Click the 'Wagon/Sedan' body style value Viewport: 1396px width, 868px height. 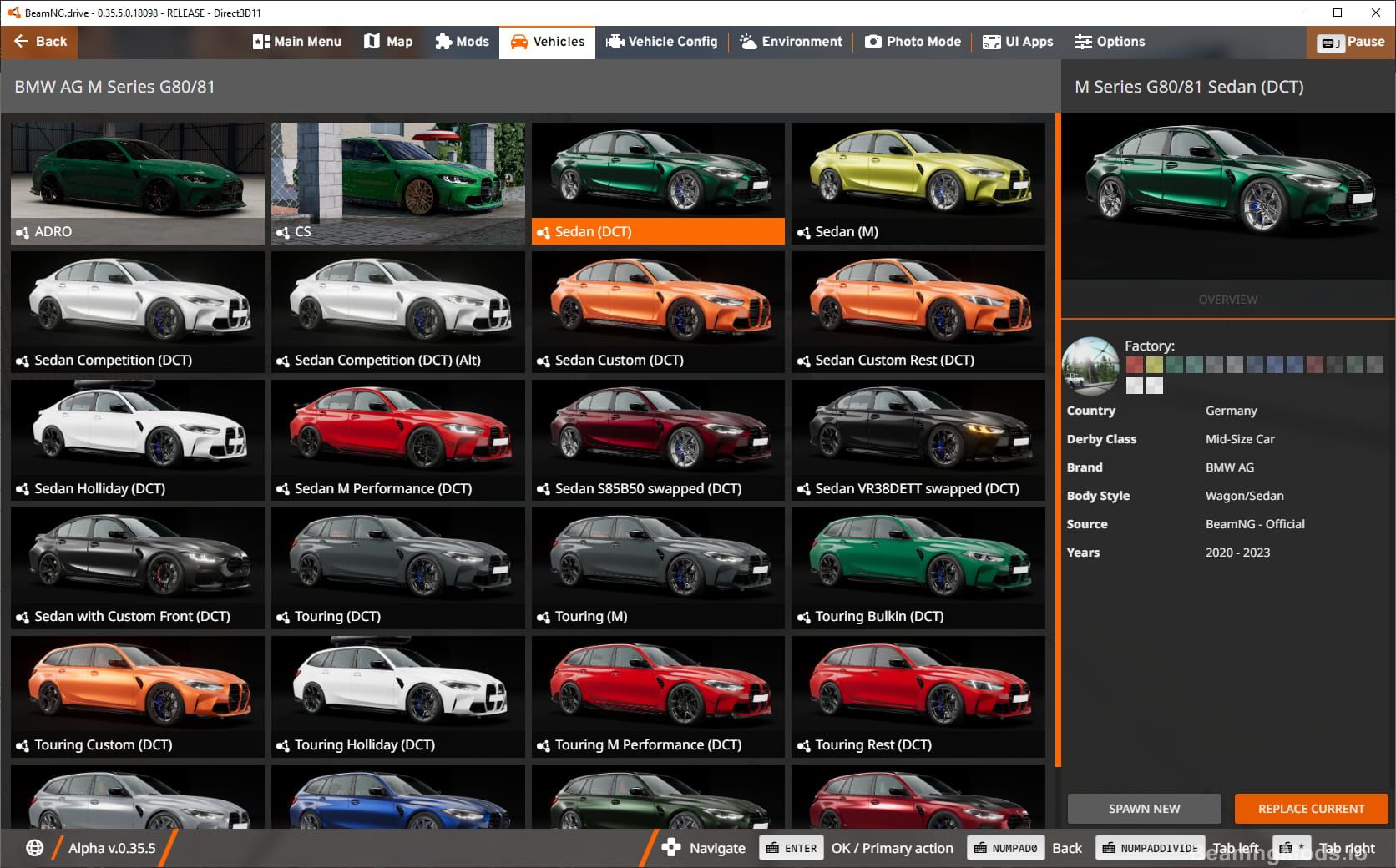[1244, 496]
